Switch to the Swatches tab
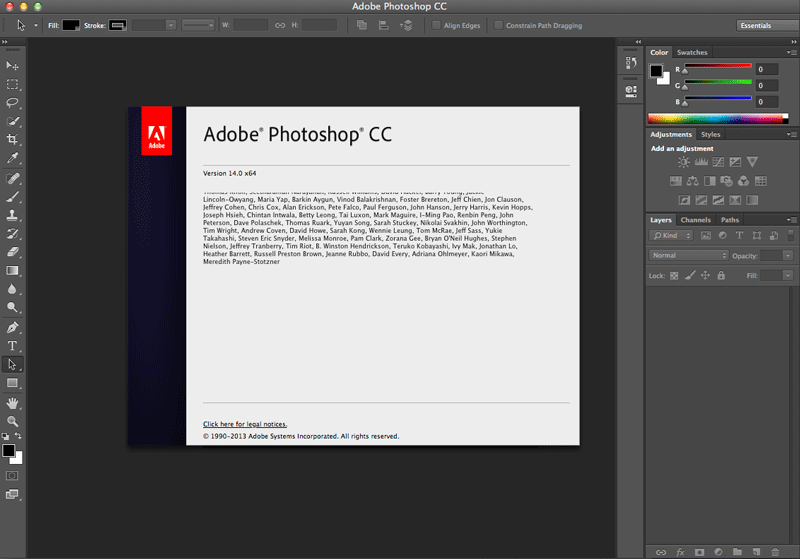This screenshot has width=800, height=559. click(692, 52)
